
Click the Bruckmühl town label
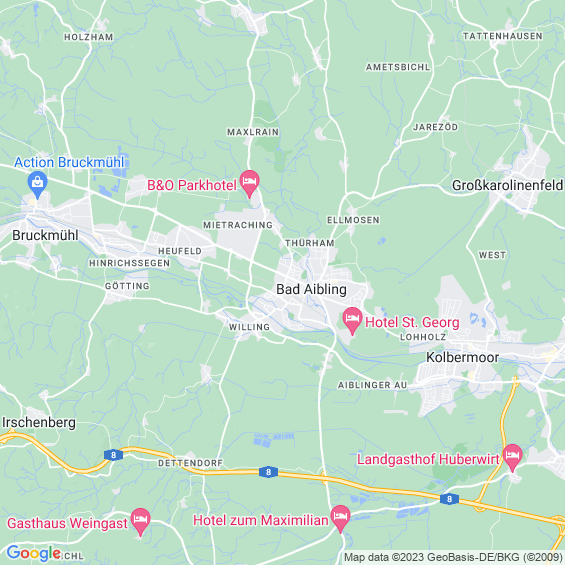tap(45, 235)
